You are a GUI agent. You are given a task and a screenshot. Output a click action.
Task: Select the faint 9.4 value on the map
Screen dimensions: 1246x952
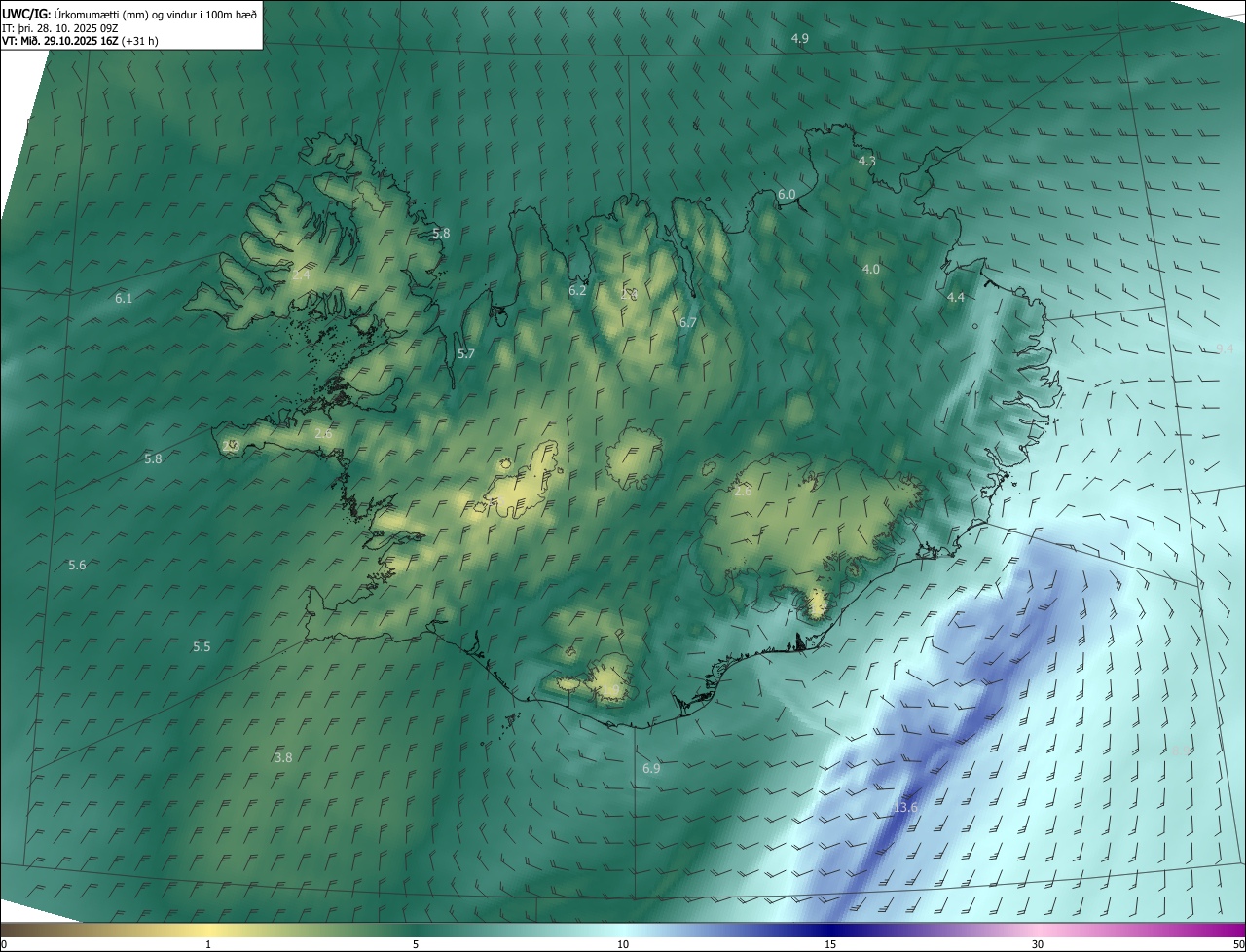(1225, 348)
